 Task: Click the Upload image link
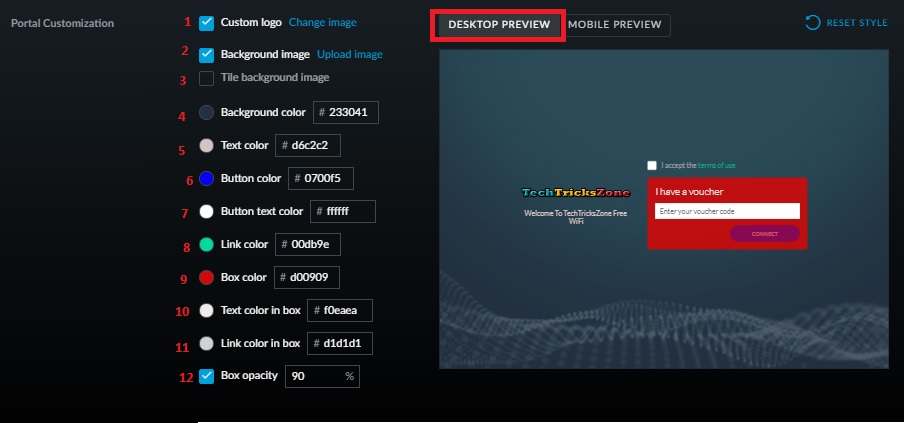[349, 55]
